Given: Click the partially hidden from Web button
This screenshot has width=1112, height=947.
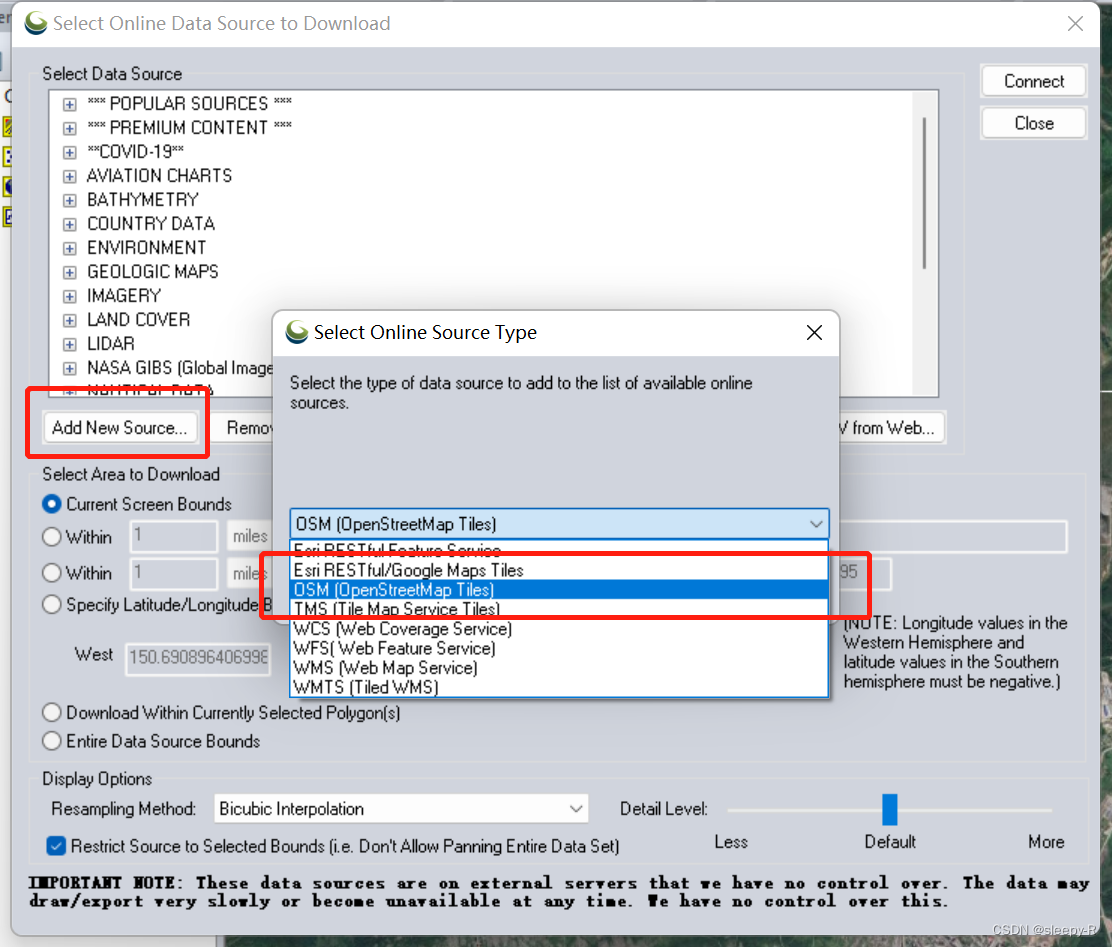Looking at the screenshot, I should (x=891, y=428).
